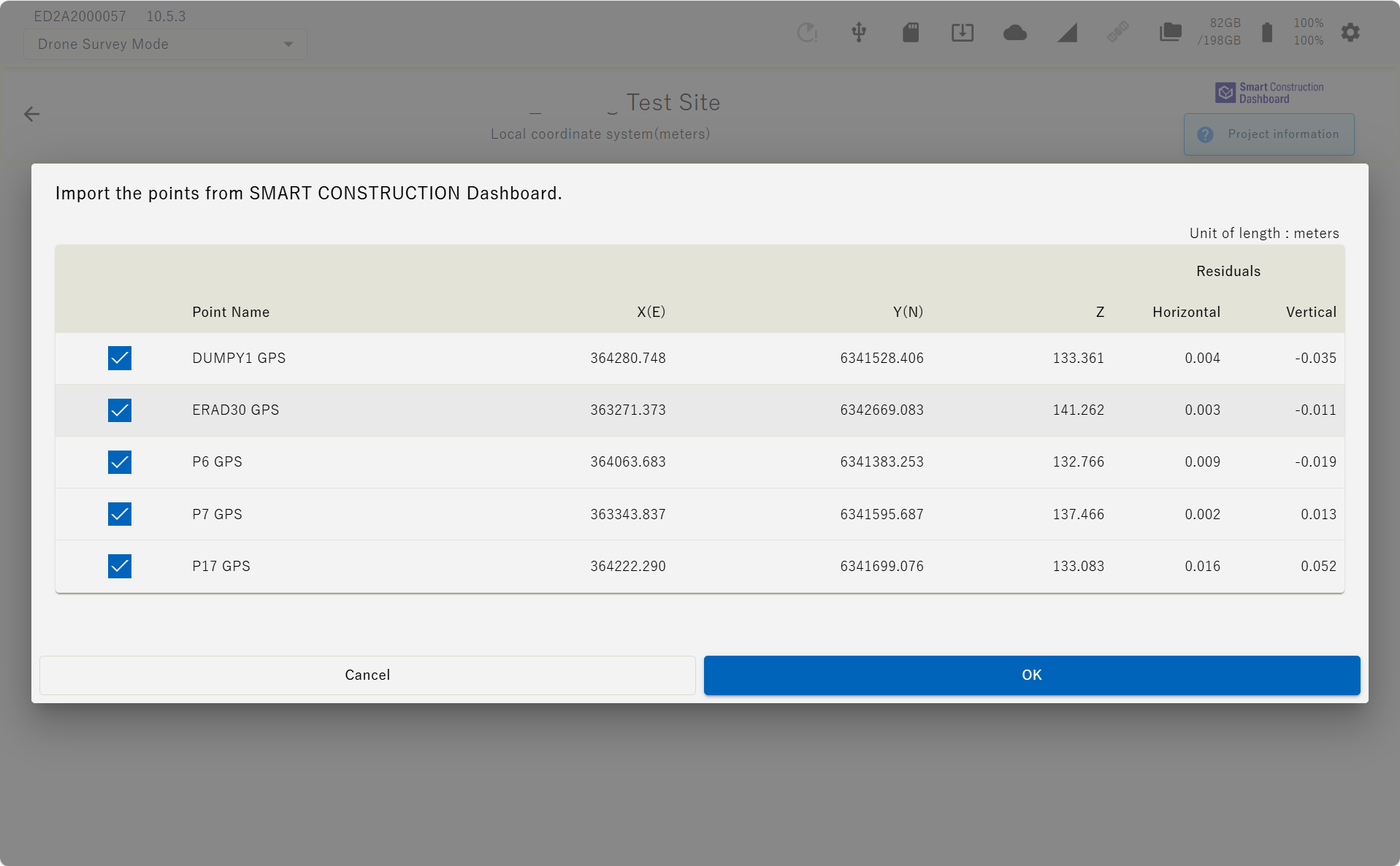This screenshot has width=1400, height=866.
Task: Click Z value 133.083
Action: 1079,566
